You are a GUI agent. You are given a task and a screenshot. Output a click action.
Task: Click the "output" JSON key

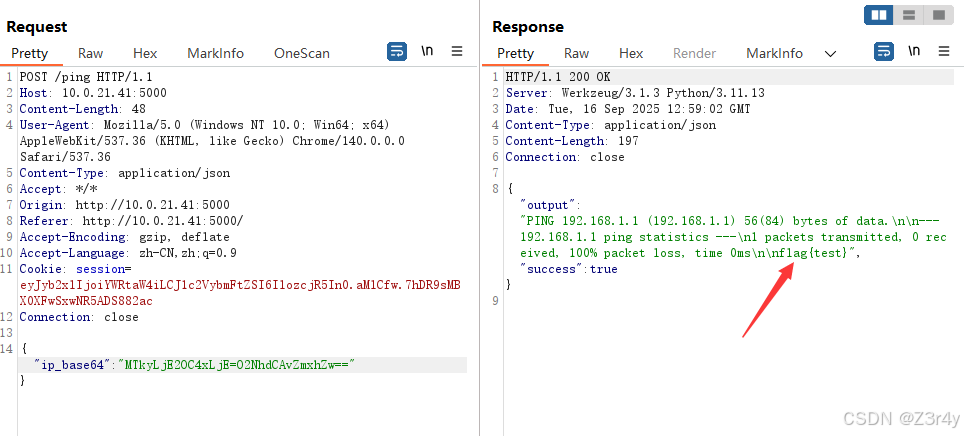[550, 205]
